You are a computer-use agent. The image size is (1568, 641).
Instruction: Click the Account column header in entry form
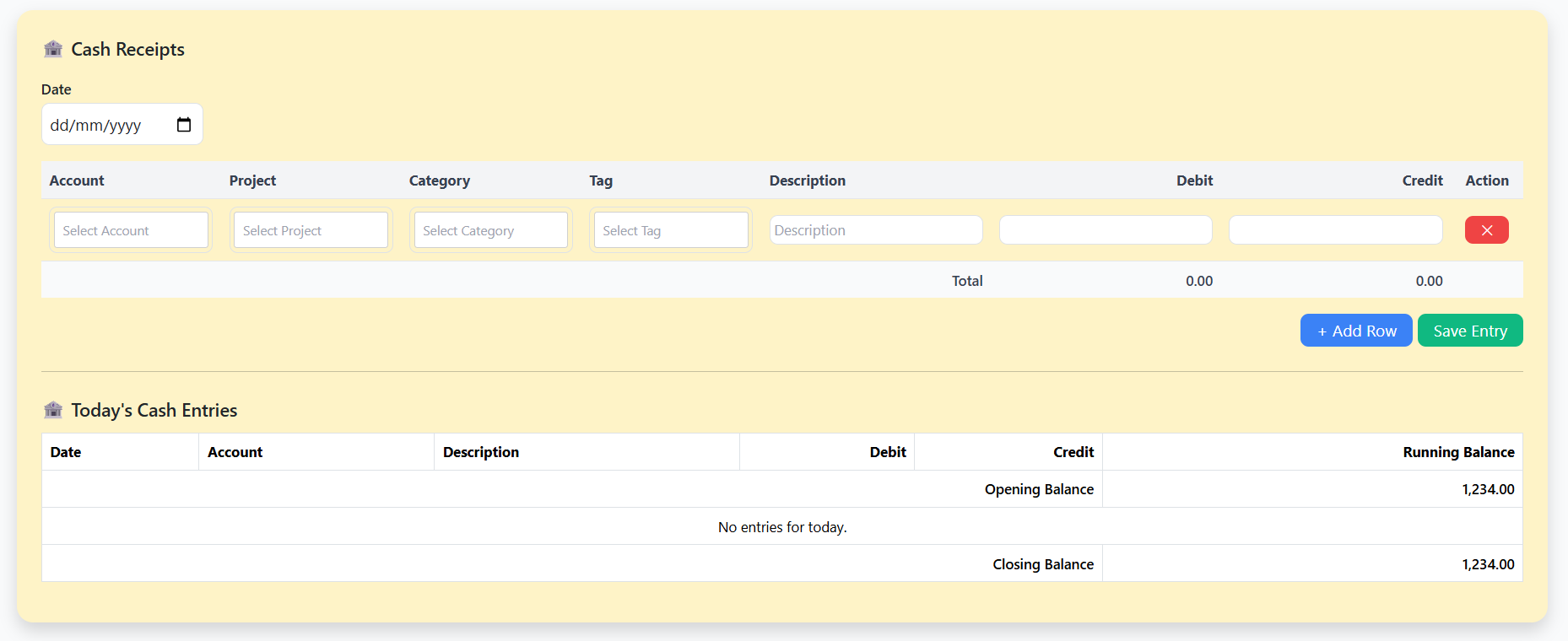pos(77,180)
